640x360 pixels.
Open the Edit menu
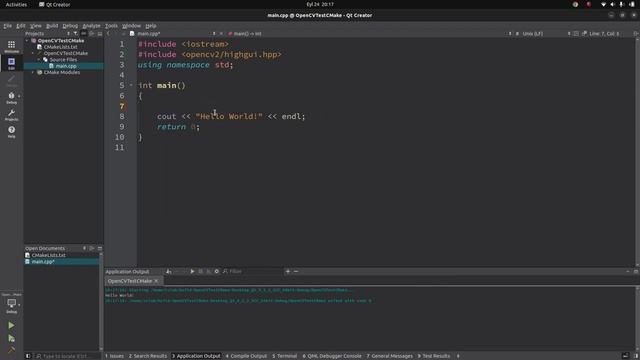coord(21,26)
